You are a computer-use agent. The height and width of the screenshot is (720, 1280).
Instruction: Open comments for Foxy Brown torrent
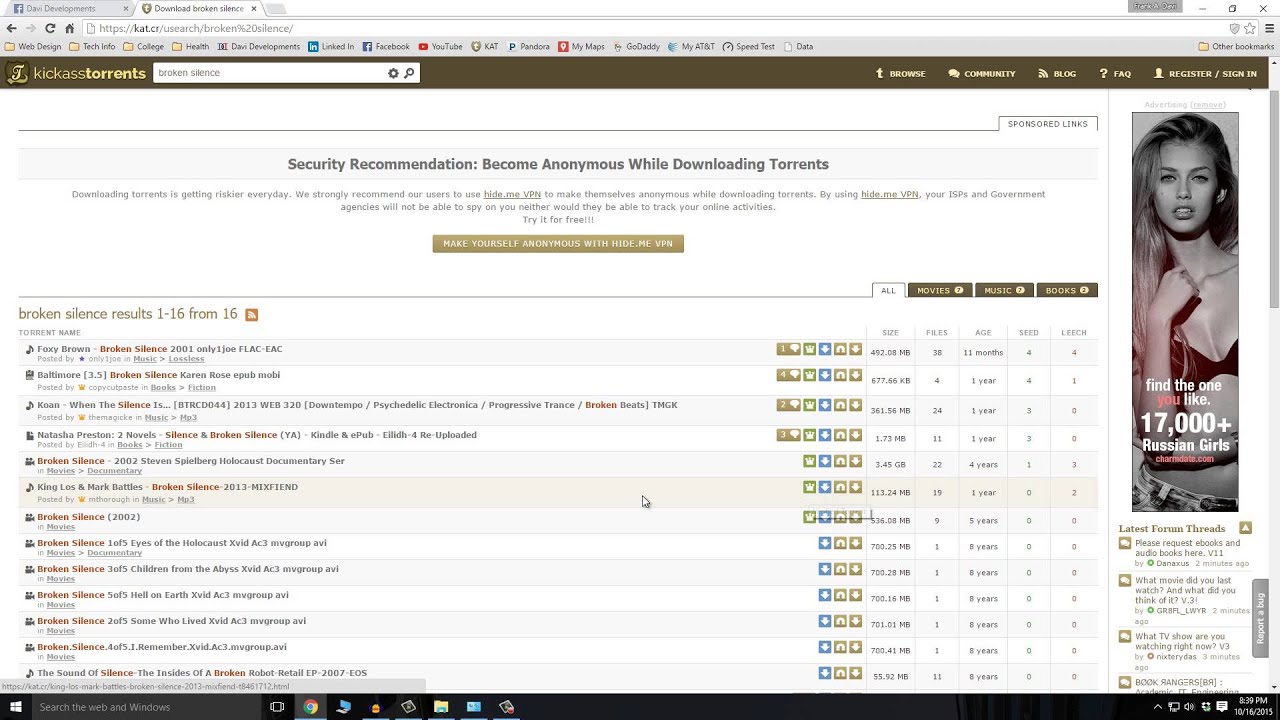(x=789, y=350)
